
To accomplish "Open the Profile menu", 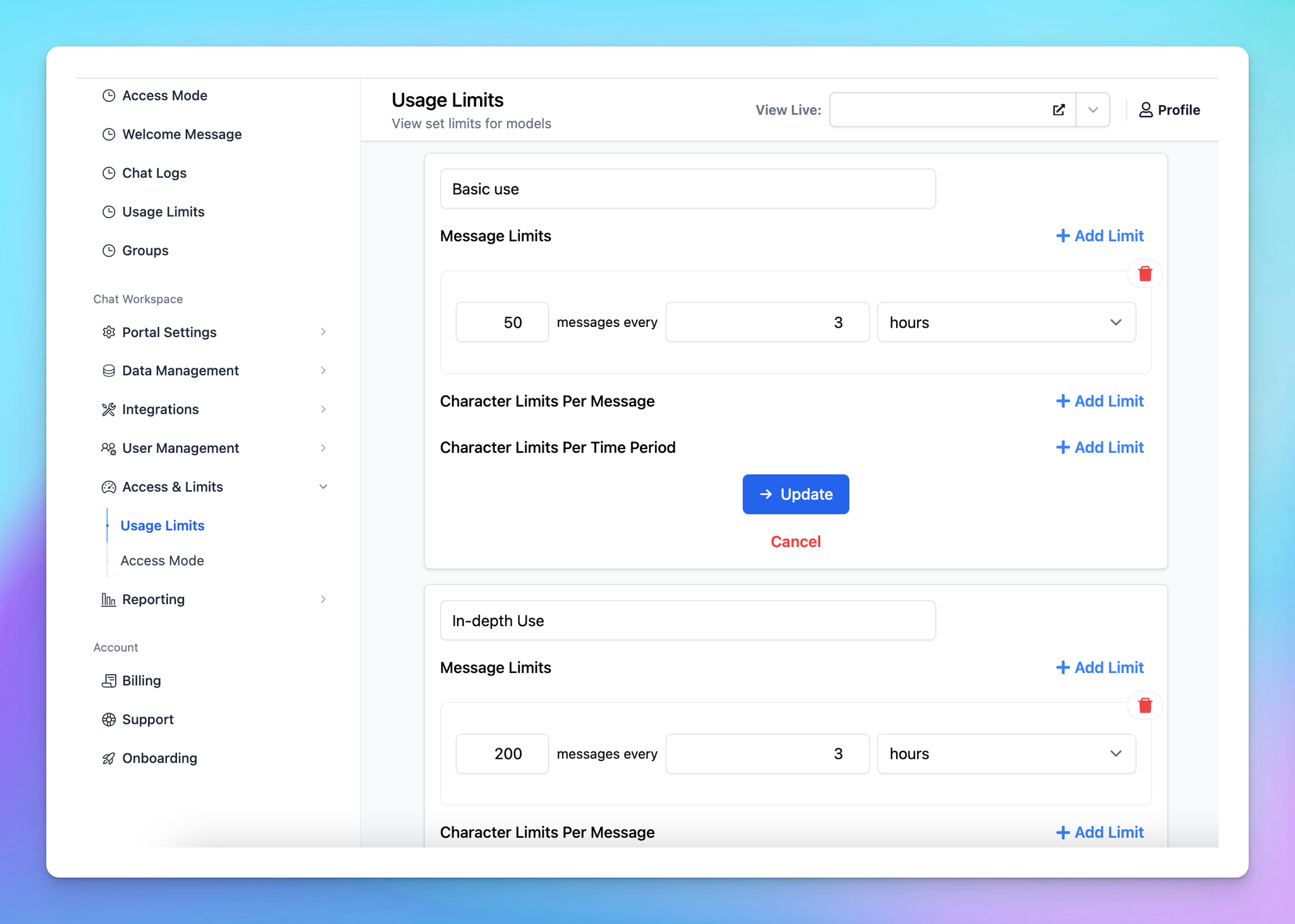I will [1169, 110].
